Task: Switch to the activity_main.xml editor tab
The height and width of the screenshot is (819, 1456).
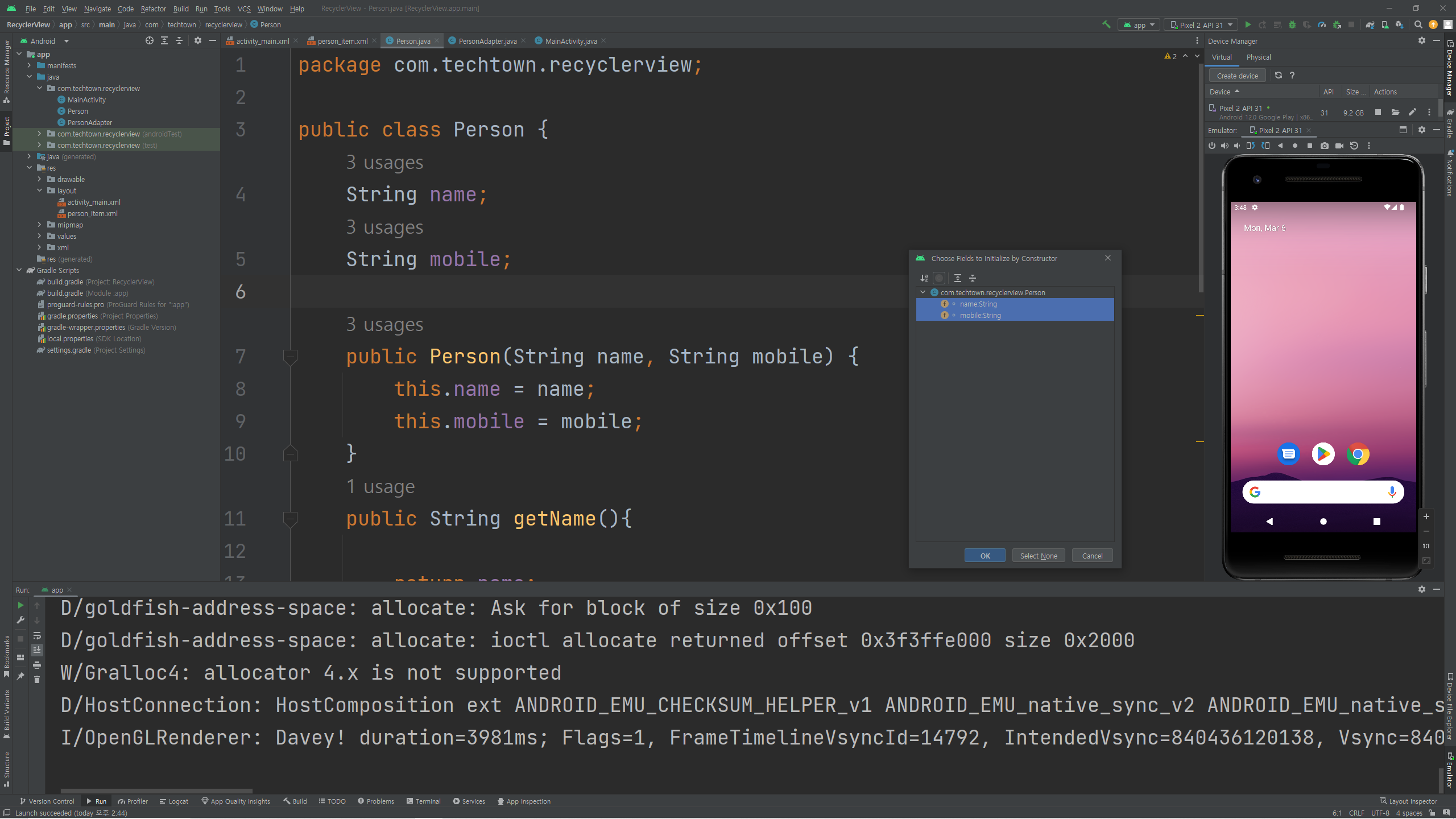Action: pyautogui.click(x=262, y=41)
